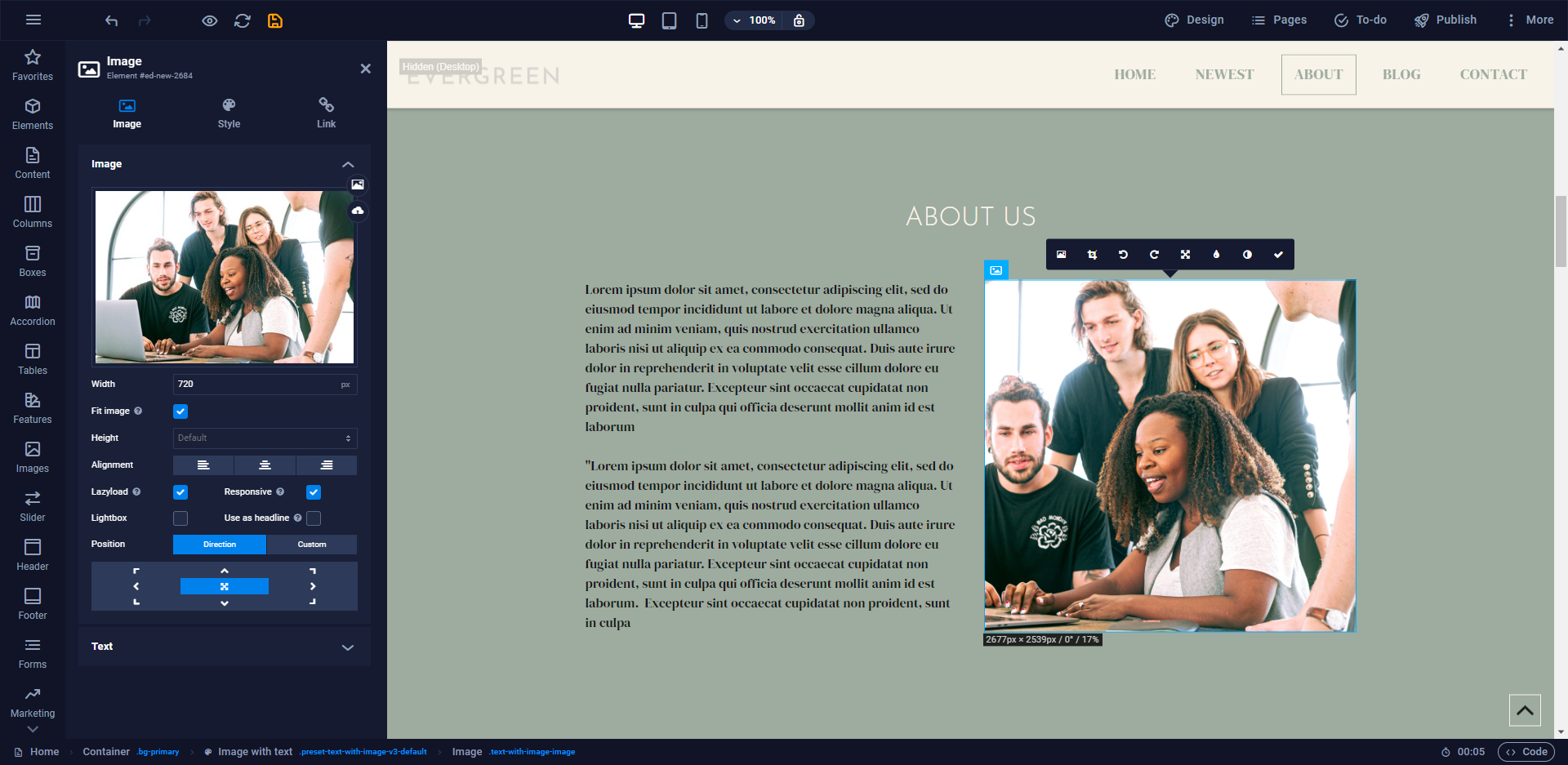Open the Height dropdown
This screenshot has width=1568, height=765.
point(265,438)
